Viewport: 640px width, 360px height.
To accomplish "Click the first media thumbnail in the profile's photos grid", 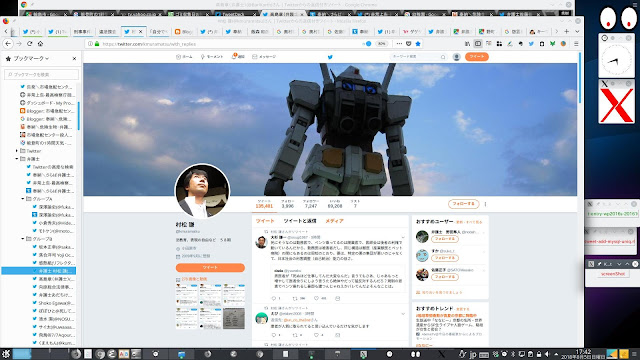I will tap(187, 295).
